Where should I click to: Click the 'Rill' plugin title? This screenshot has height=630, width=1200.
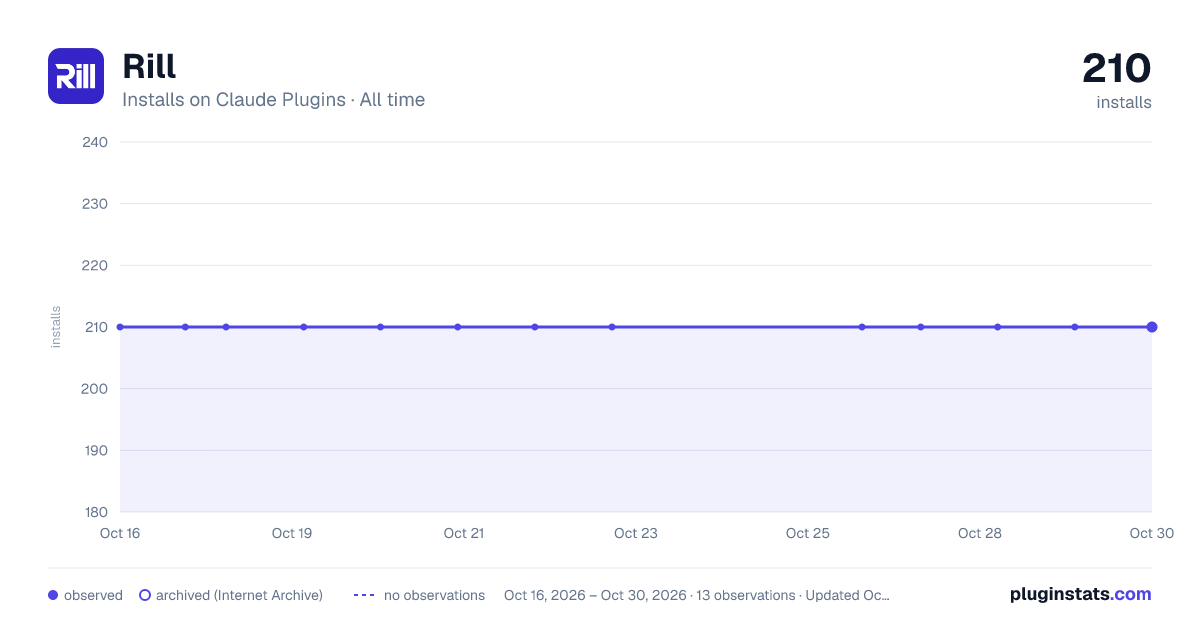(149, 66)
